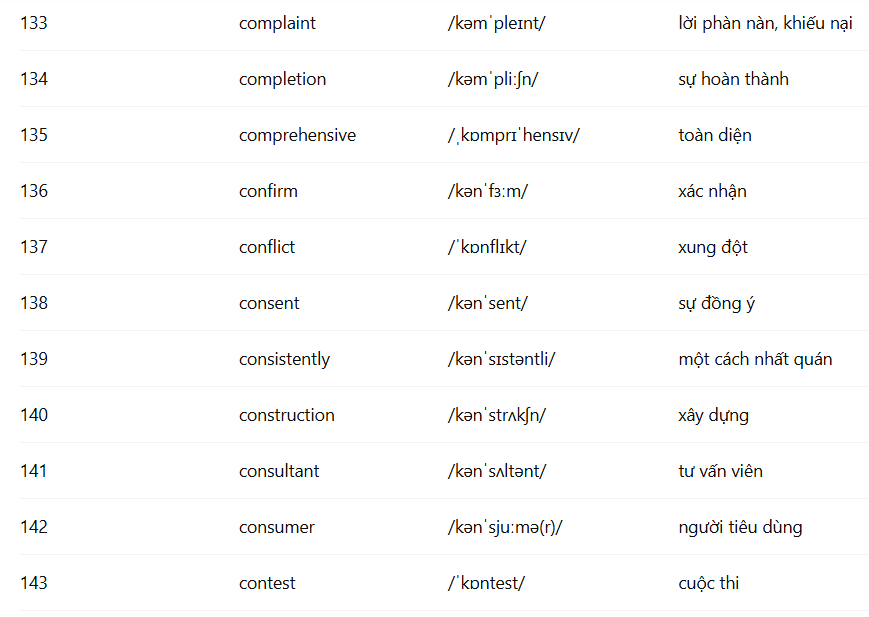
Task: Select the word 'consultant'
Action: point(279,471)
